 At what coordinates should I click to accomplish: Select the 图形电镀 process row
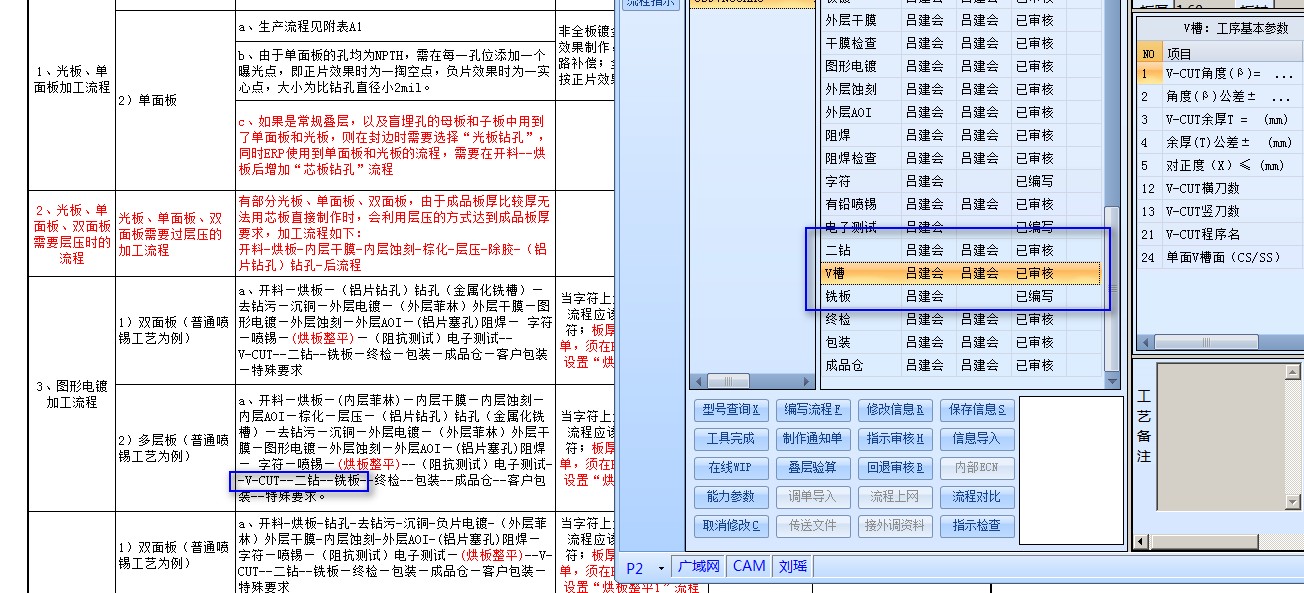(961, 66)
